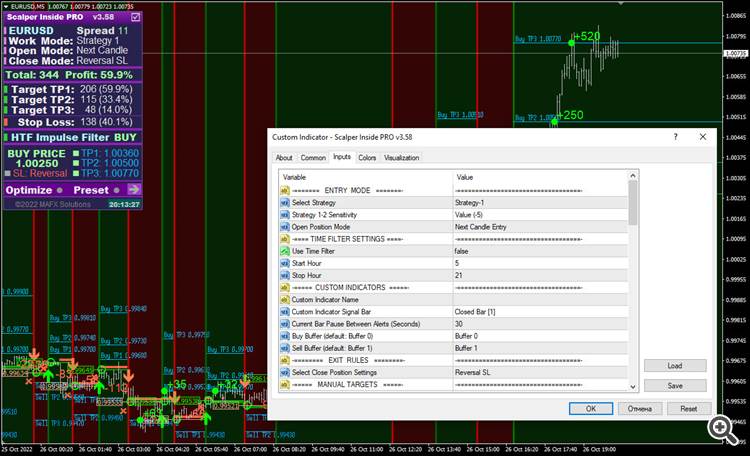
Task: Open the Use Time Filter false value
Action: (540, 251)
